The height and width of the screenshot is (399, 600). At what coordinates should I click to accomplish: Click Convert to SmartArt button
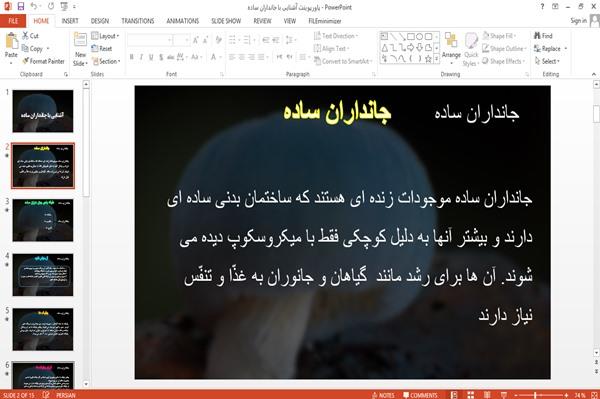point(343,61)
